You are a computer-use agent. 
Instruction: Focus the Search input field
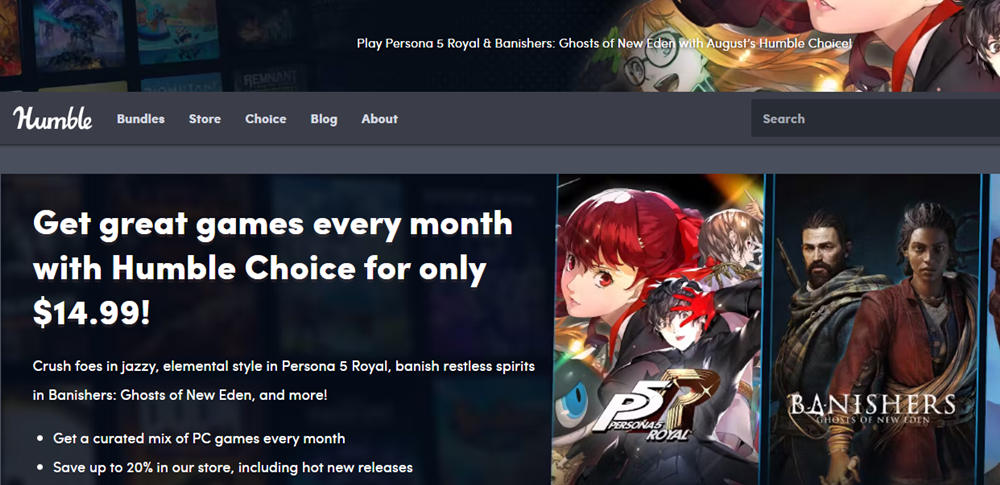click(x=875, y=118)
